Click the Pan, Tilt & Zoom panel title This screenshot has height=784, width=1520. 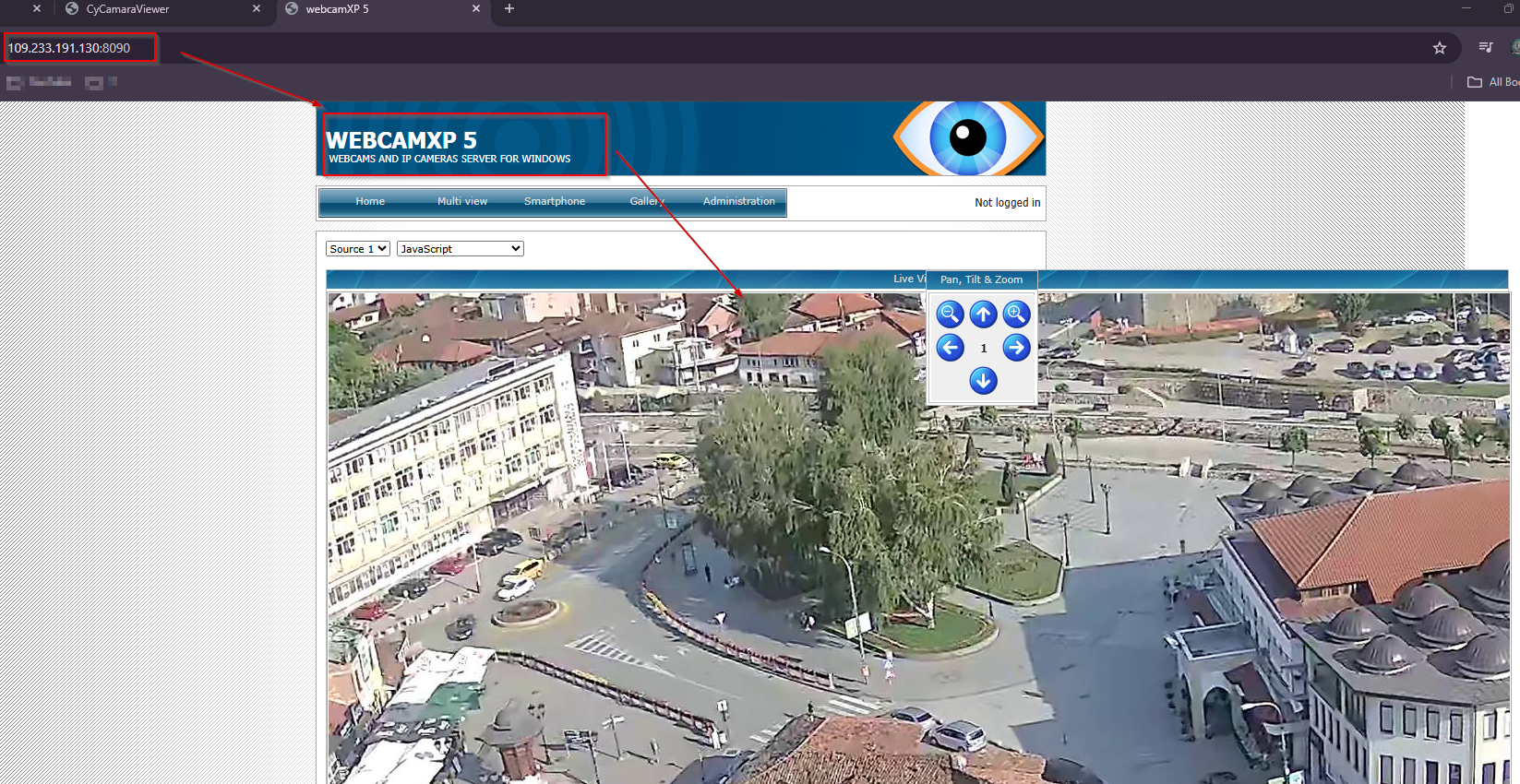pyautogui.click(x=981, y=279)
